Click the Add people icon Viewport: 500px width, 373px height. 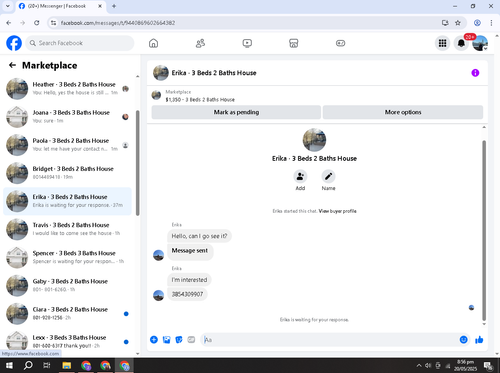coord(300,176)
